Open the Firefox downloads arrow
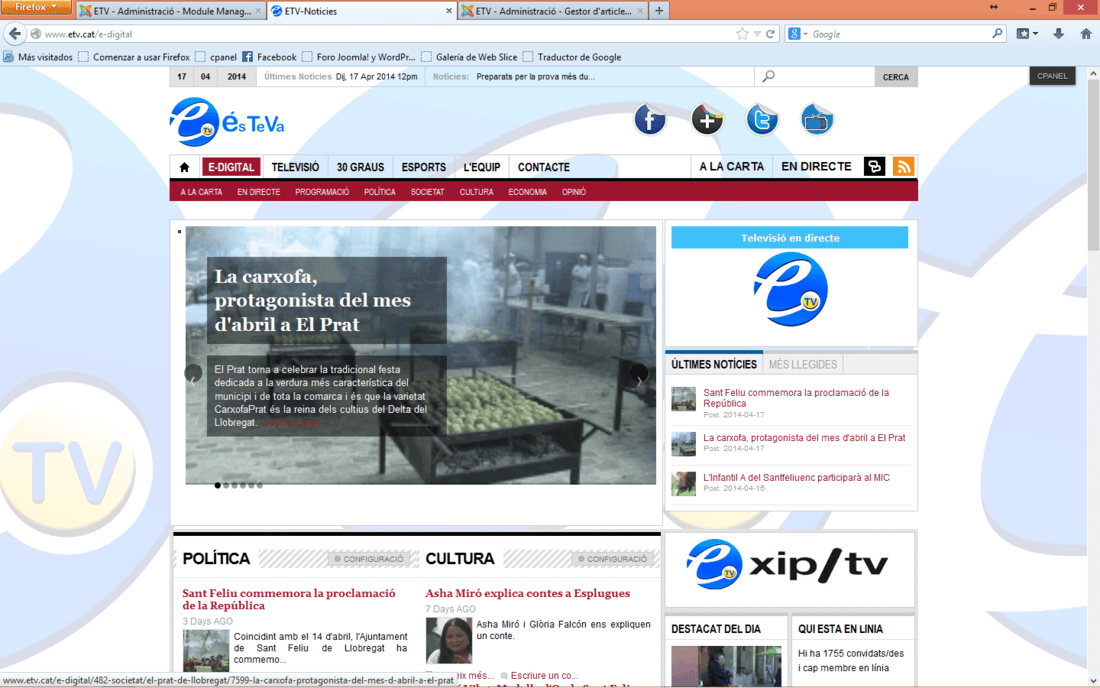Screen dimensions: 1100x688 pos(1059,34)
